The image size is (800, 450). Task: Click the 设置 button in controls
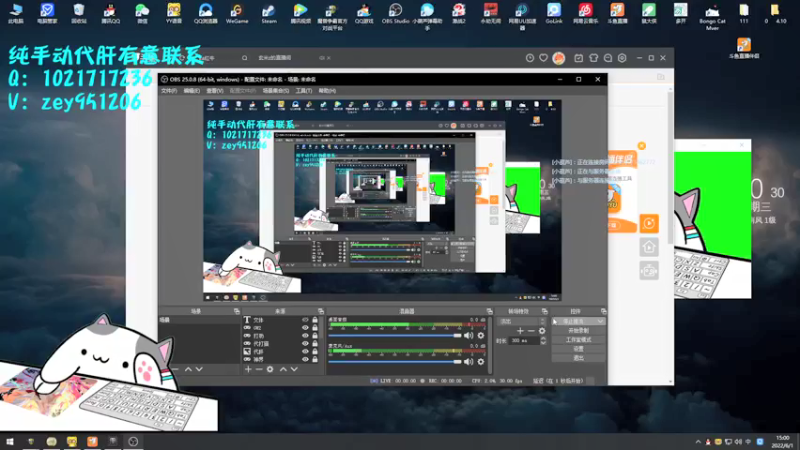click(578, 349)
